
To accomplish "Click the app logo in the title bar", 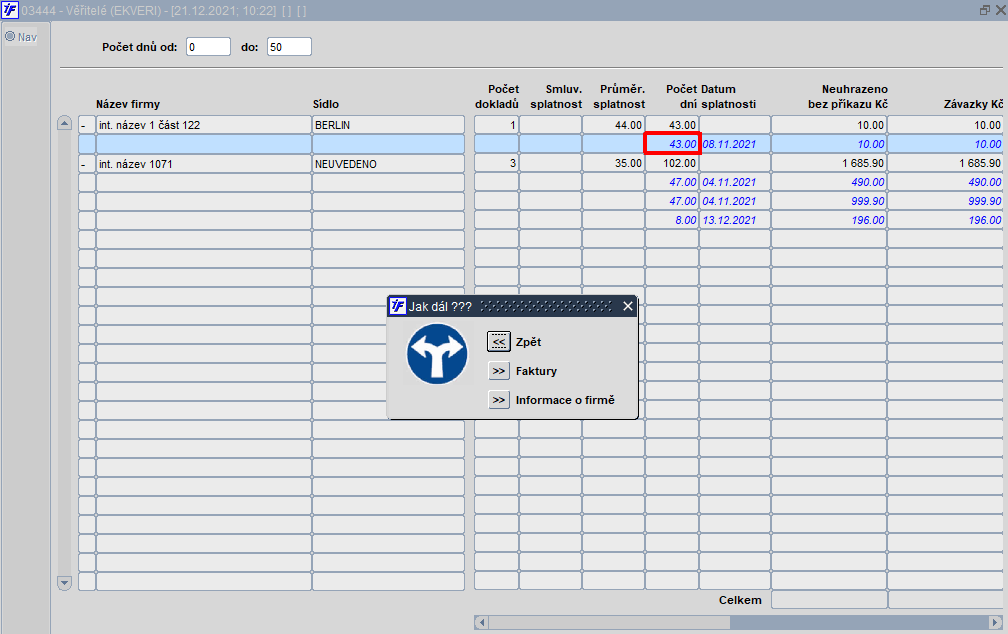I will pos(10,10).
